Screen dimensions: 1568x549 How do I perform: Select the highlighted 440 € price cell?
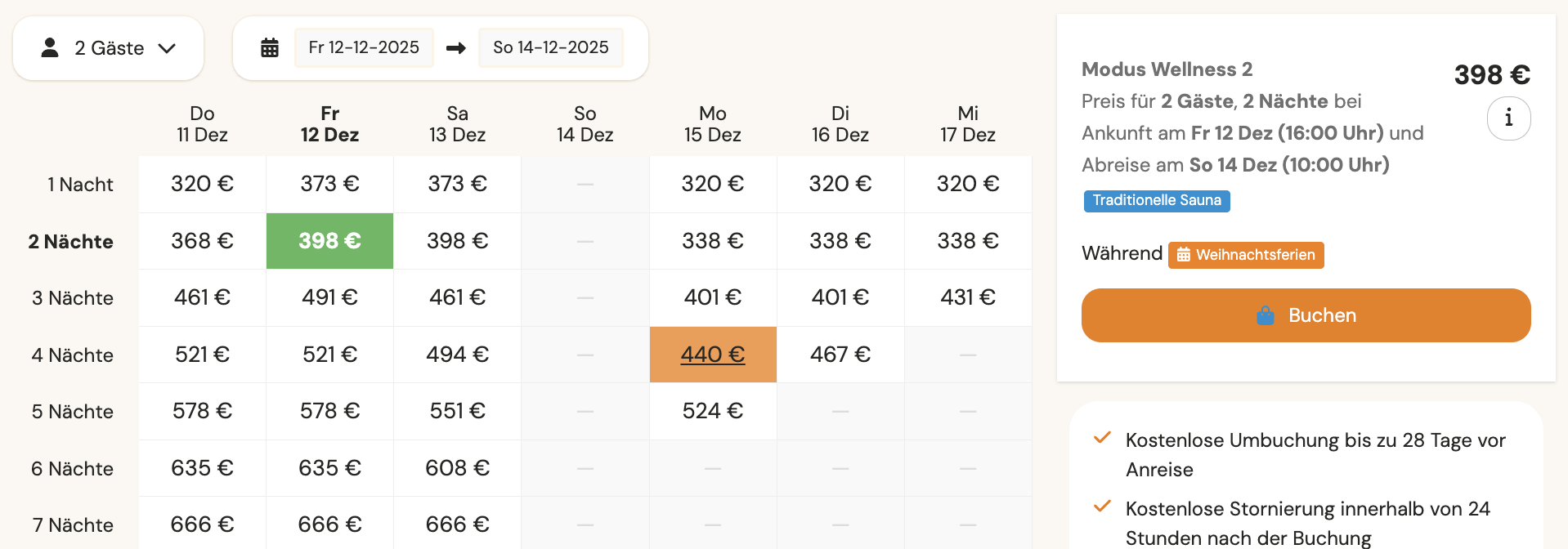[712, 355]
